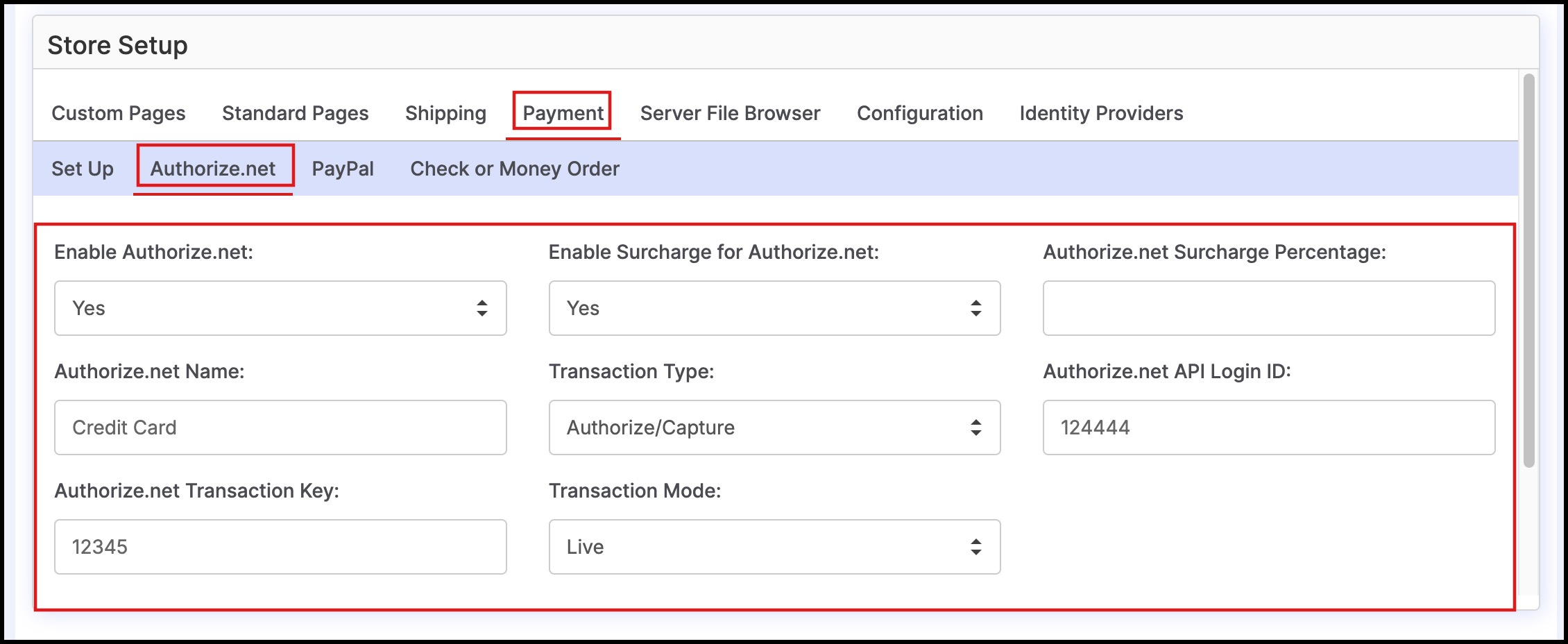
Task: Click the Authorize.net Name field
Action: pos(280,427)
